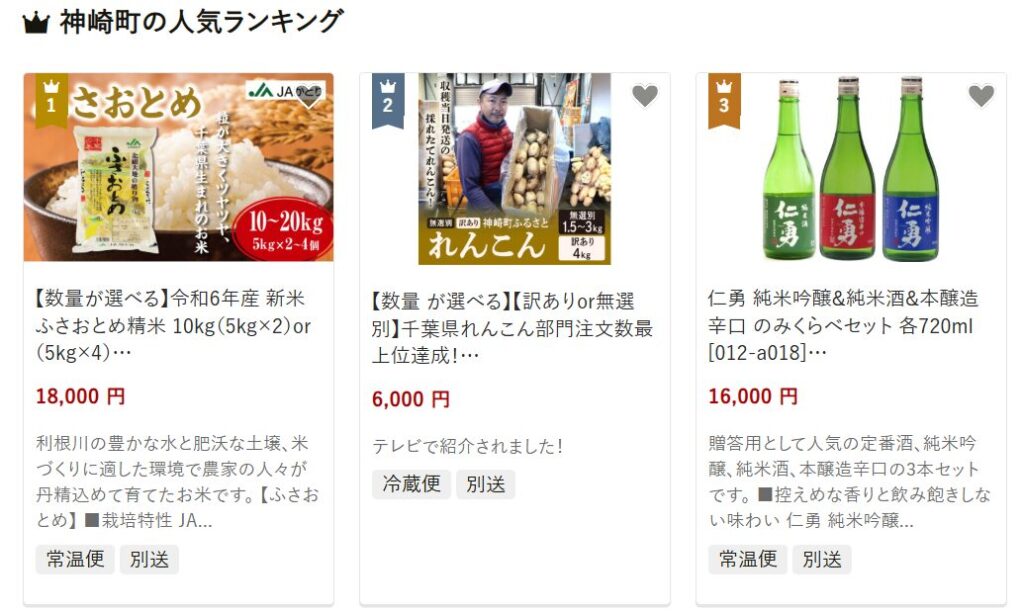Click the 18,000 円 price
Viewport: 1024px width, 612px height.
80,396
